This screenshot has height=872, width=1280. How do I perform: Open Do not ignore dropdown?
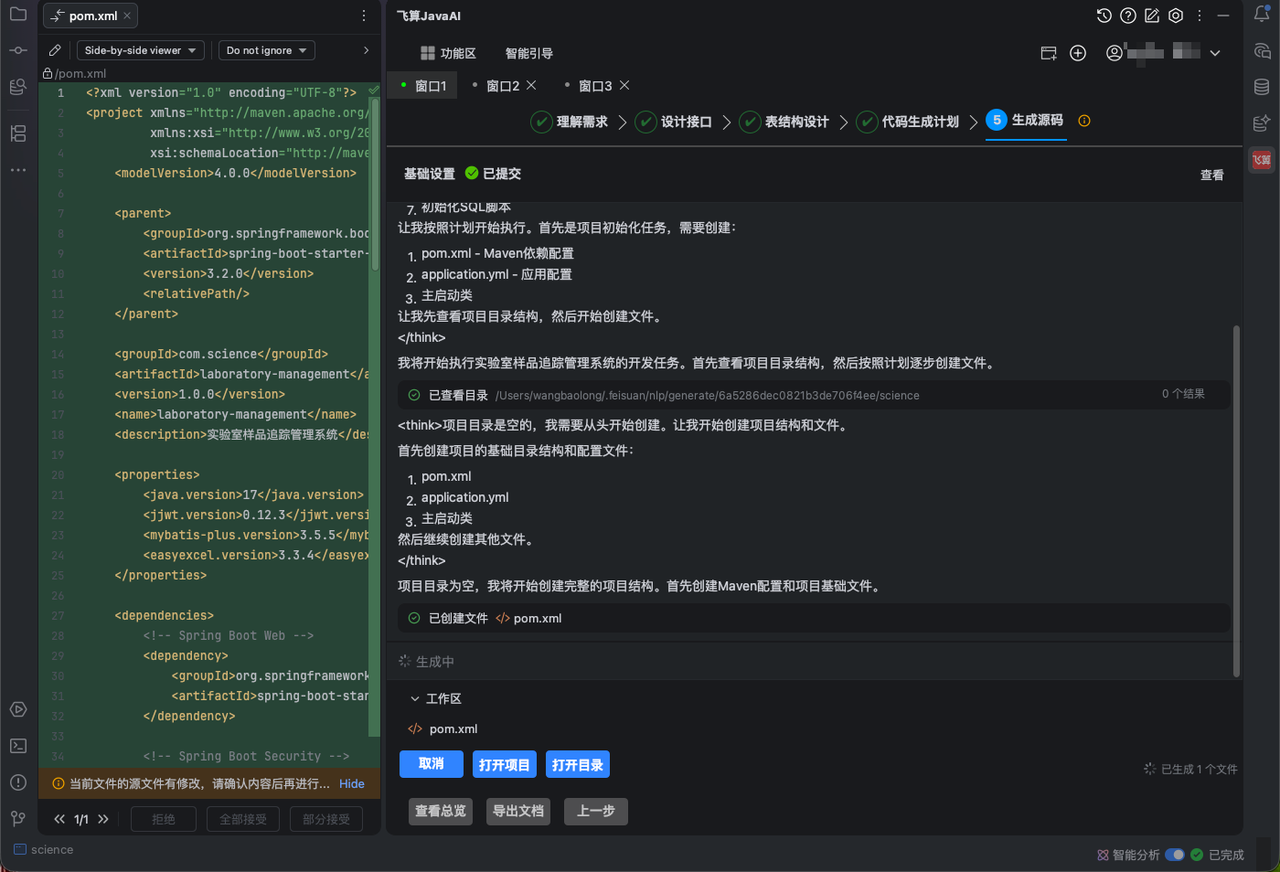(x=266, y=50)
